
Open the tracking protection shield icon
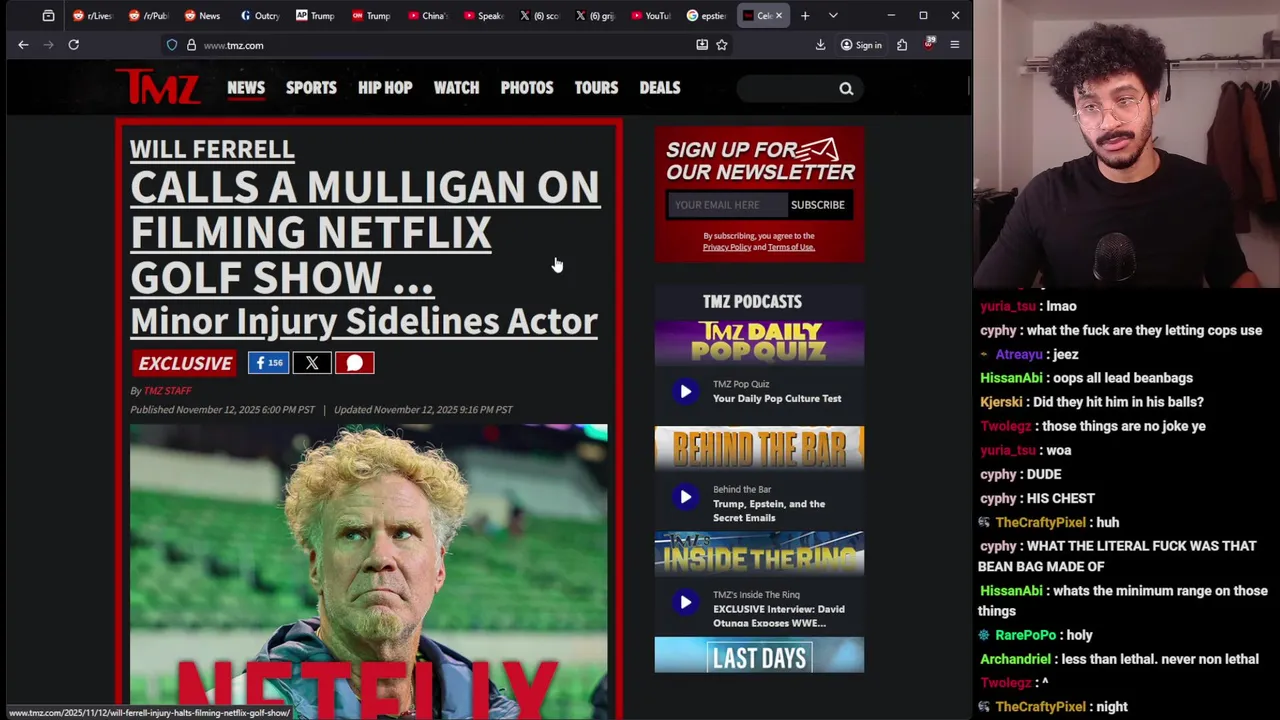[172, 45]
